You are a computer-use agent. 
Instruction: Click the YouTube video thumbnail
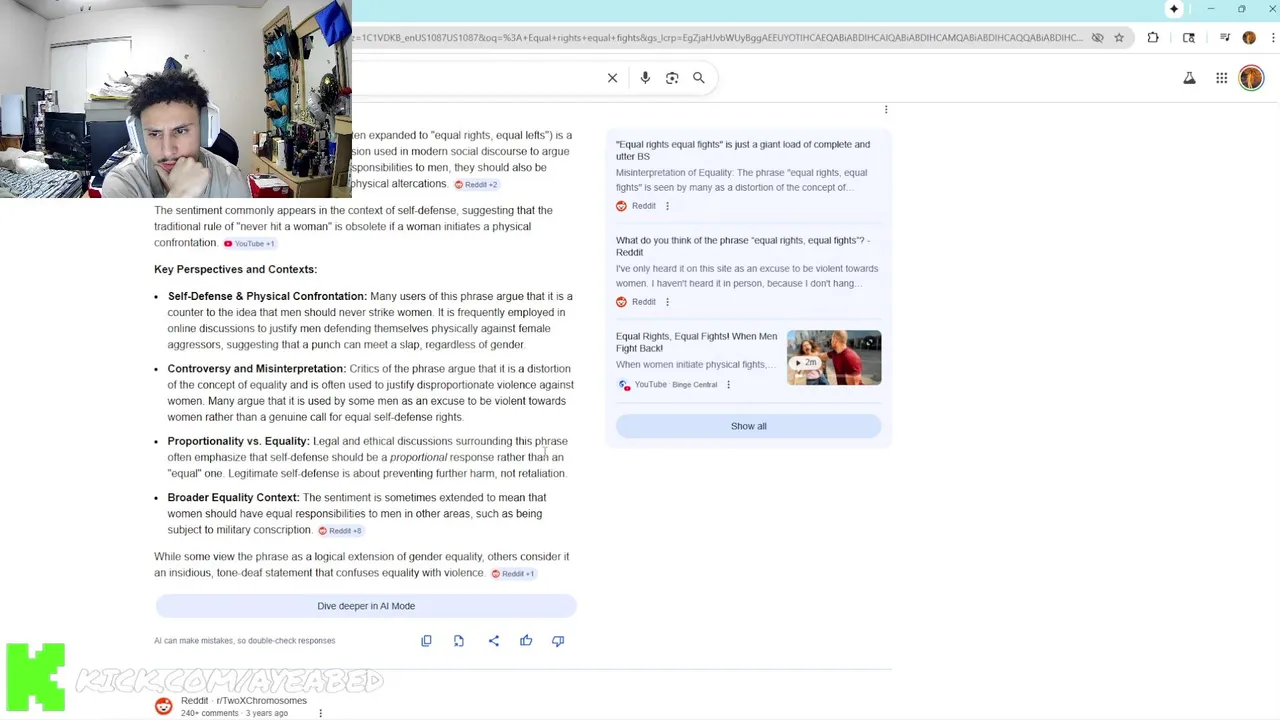pos(834,358)
